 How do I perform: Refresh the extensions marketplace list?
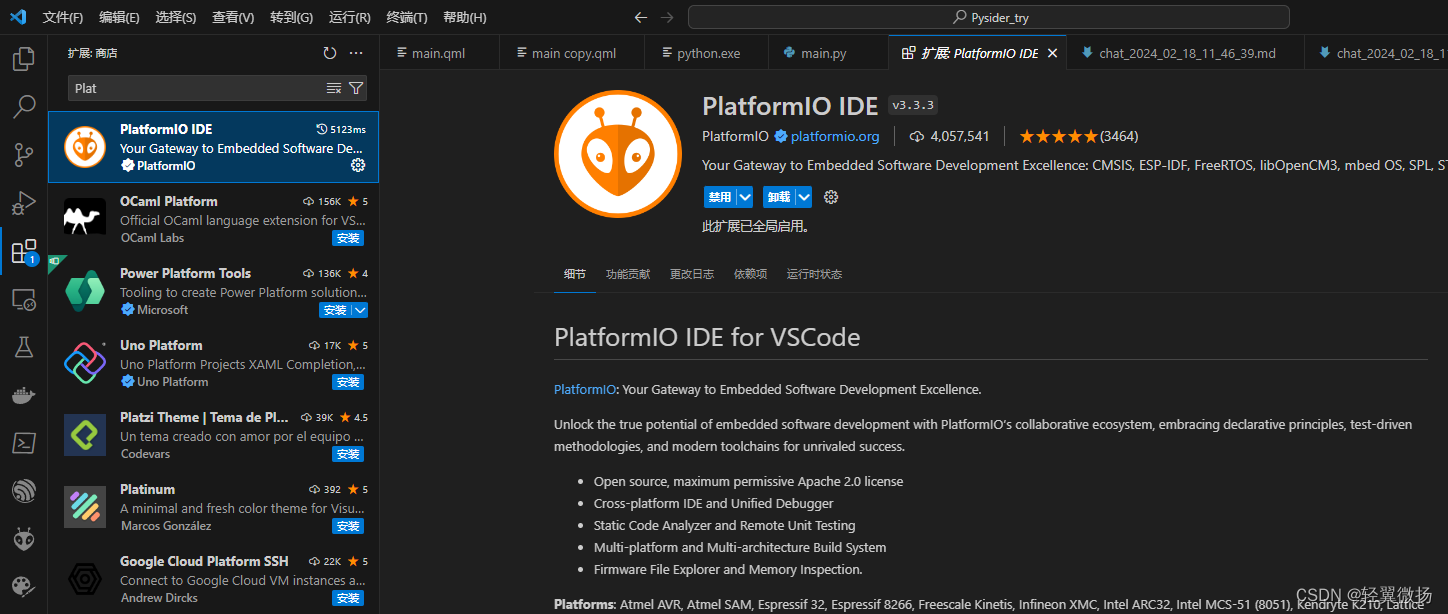(x=330, y=53)
